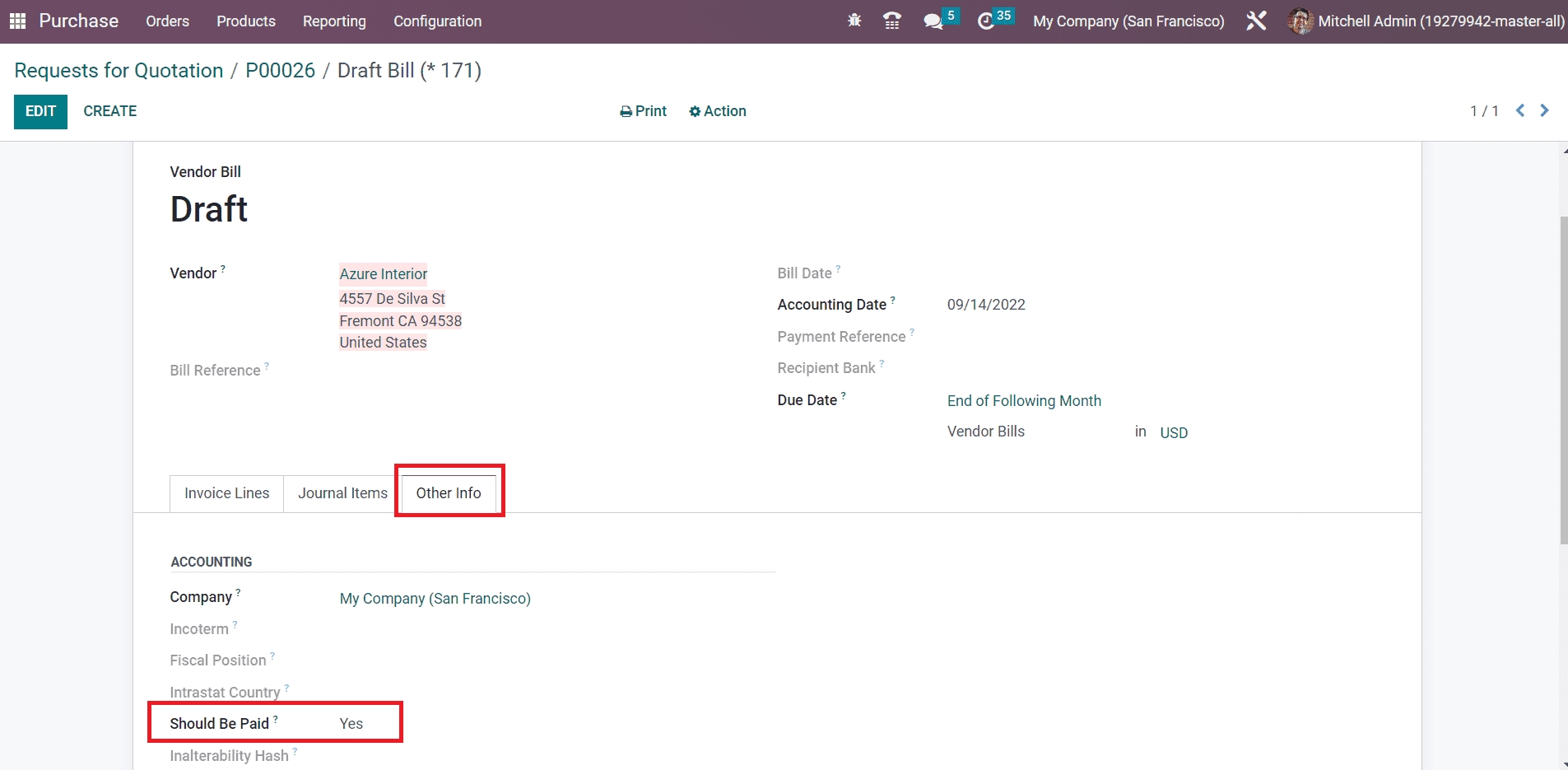Screen dimensions: 1568x770
Task: Click the bug debug icon
Action: click(854, 21)
